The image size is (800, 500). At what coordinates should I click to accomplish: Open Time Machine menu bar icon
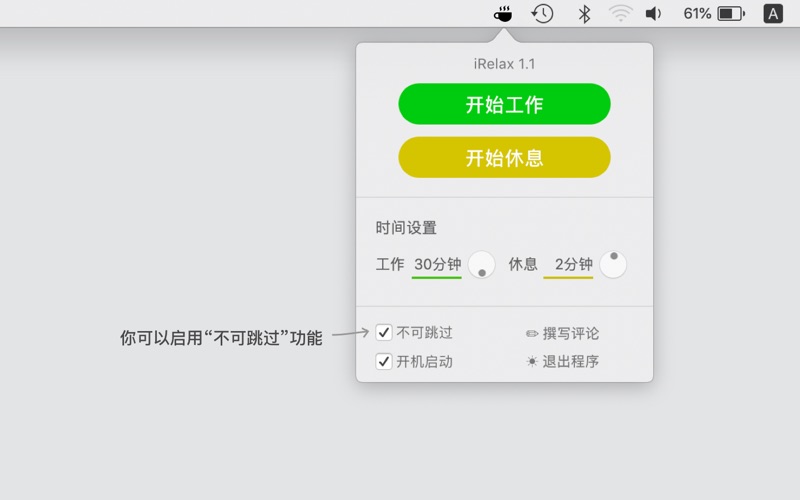[542, 14]
